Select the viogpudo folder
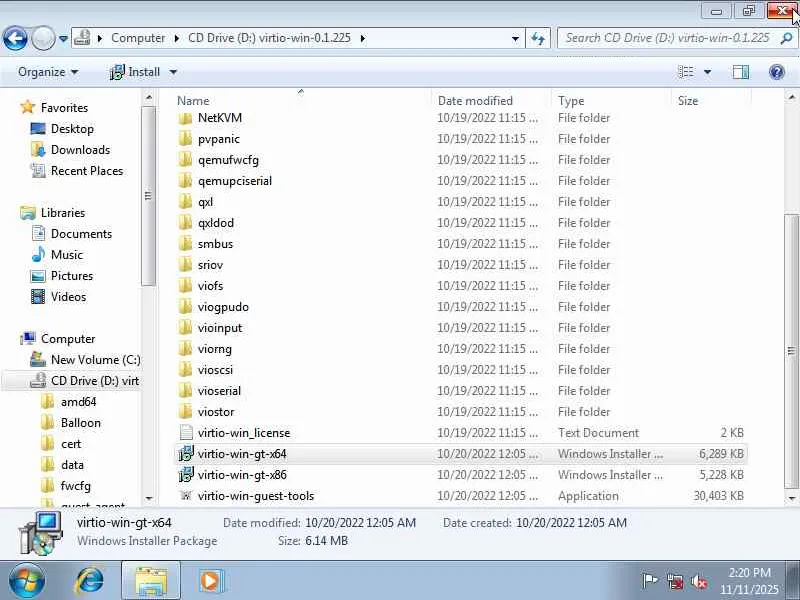Viewport: 800px width, 600px height. click(223, 307)
